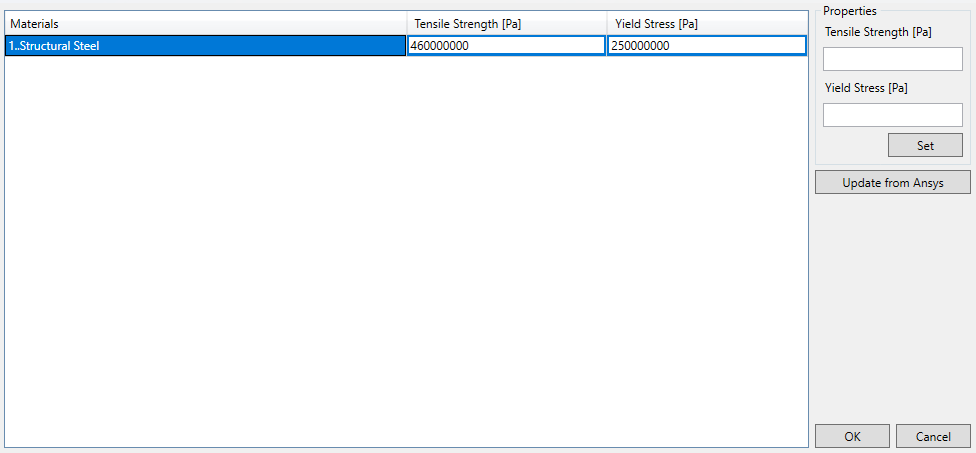Click the blank area under the Tensile Strength column
The height and width of the screenshot is (453, 976).
click(506, 250)
